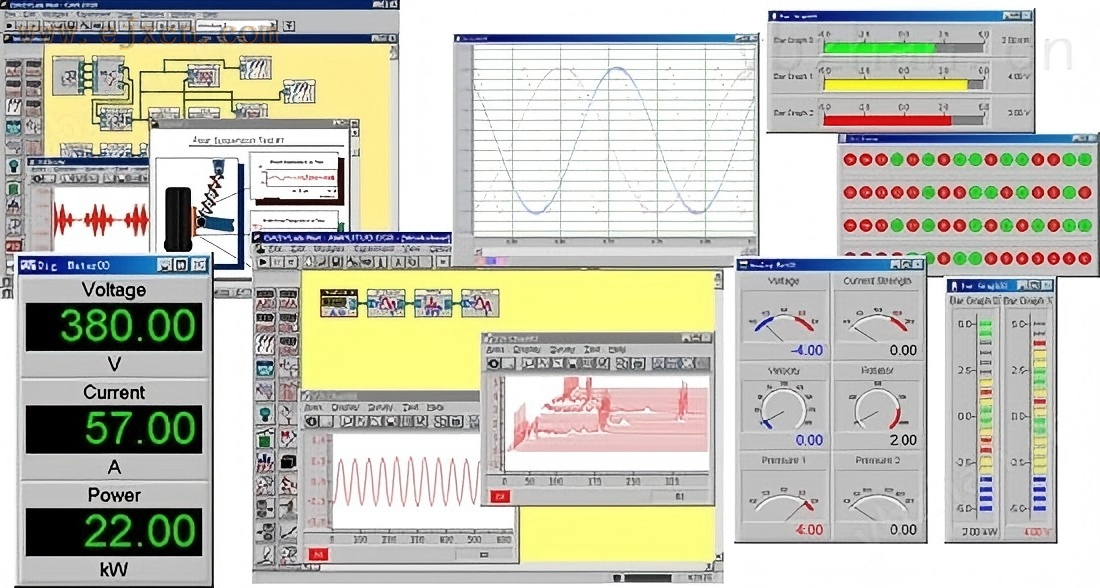Click the red horizontal bar graph
Viewport: 1100px width, 588px height.
click(904, 120)
